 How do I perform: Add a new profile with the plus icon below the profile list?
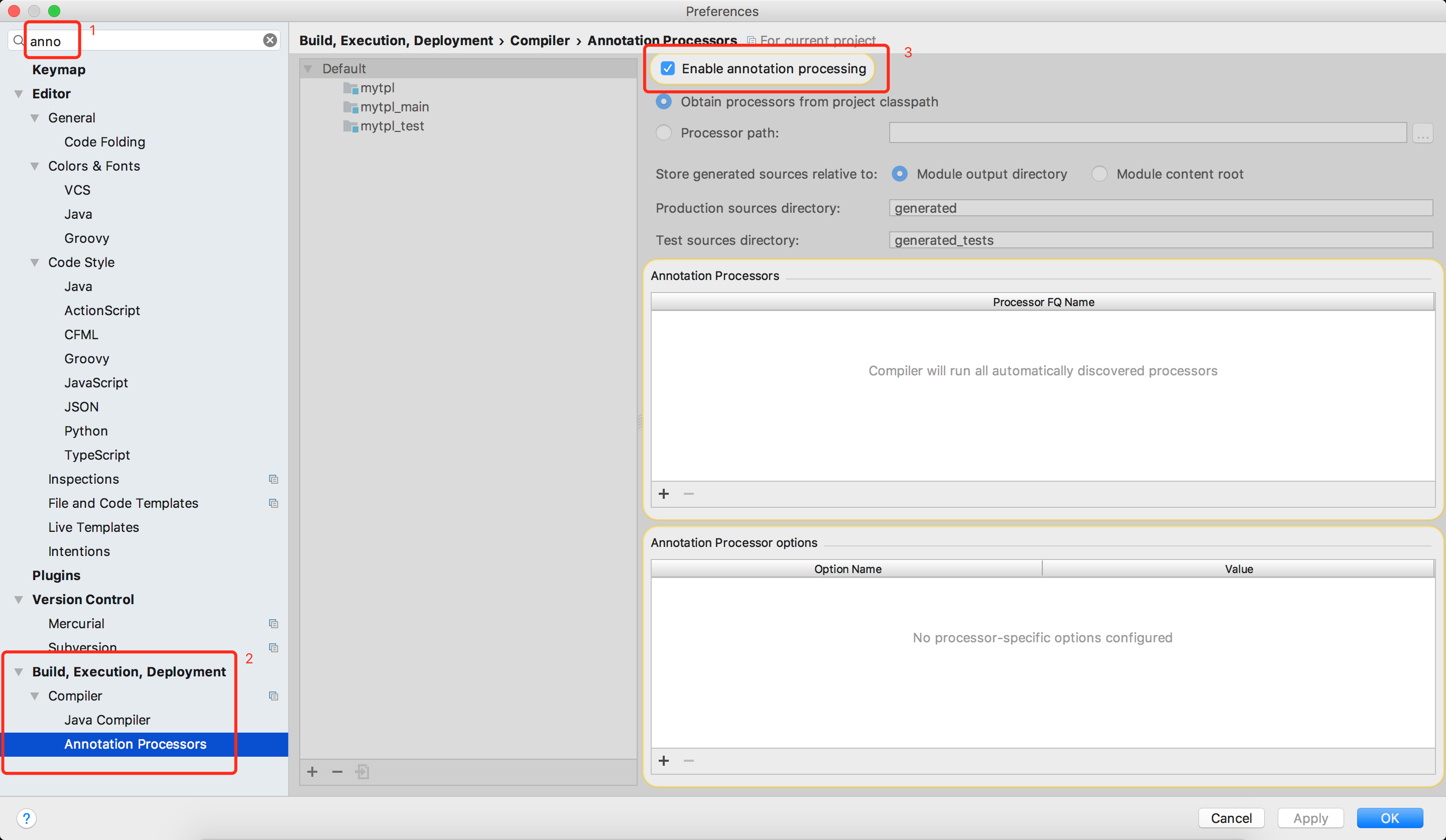(x=312, y=772)
